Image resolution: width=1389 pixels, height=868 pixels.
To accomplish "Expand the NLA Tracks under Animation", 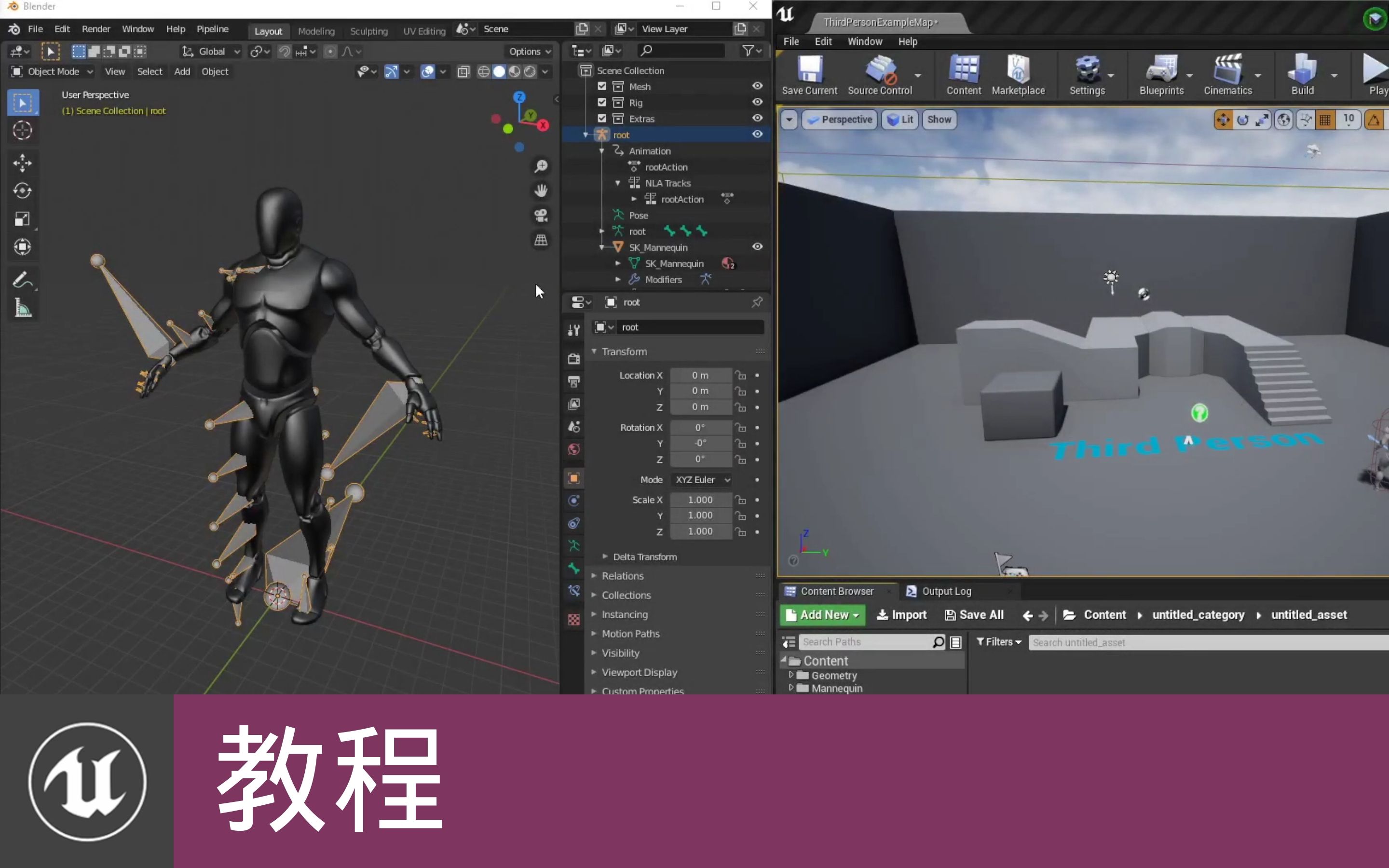I will 619,183.
